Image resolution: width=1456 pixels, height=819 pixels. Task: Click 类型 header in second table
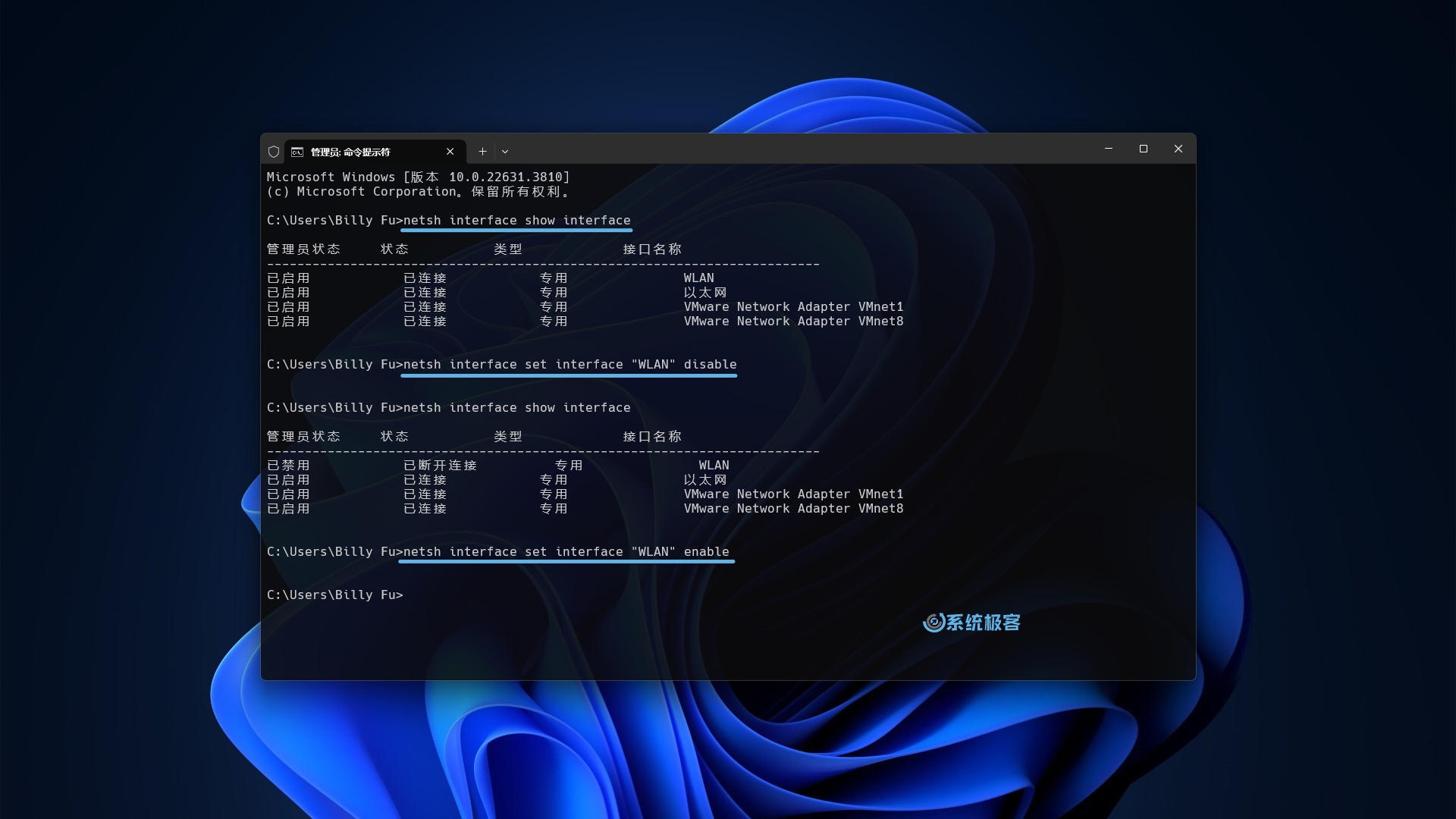pyautogui.click(x=508, y=437)
